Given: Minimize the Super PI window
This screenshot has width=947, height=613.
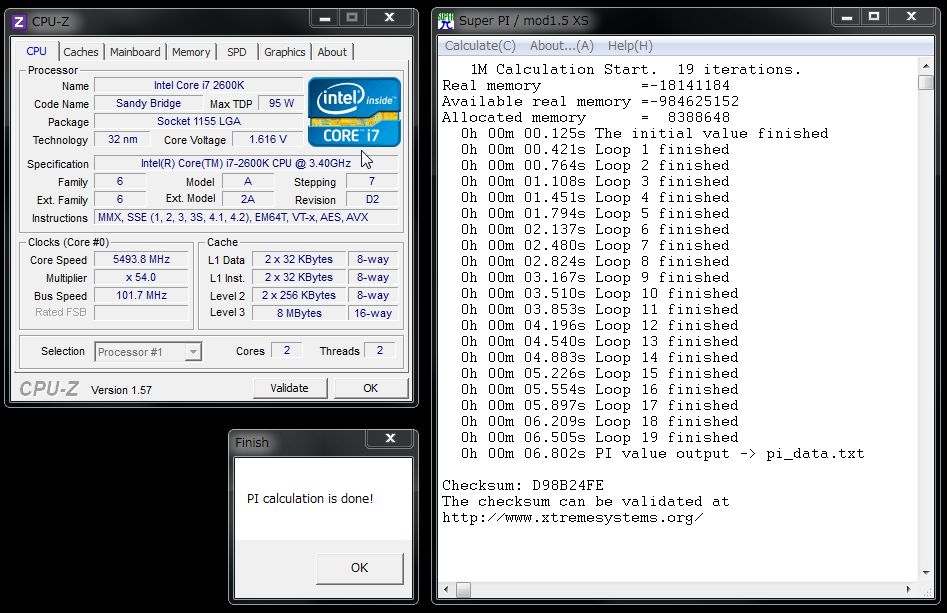Looking at the screenshot, I should click(847, 17).
